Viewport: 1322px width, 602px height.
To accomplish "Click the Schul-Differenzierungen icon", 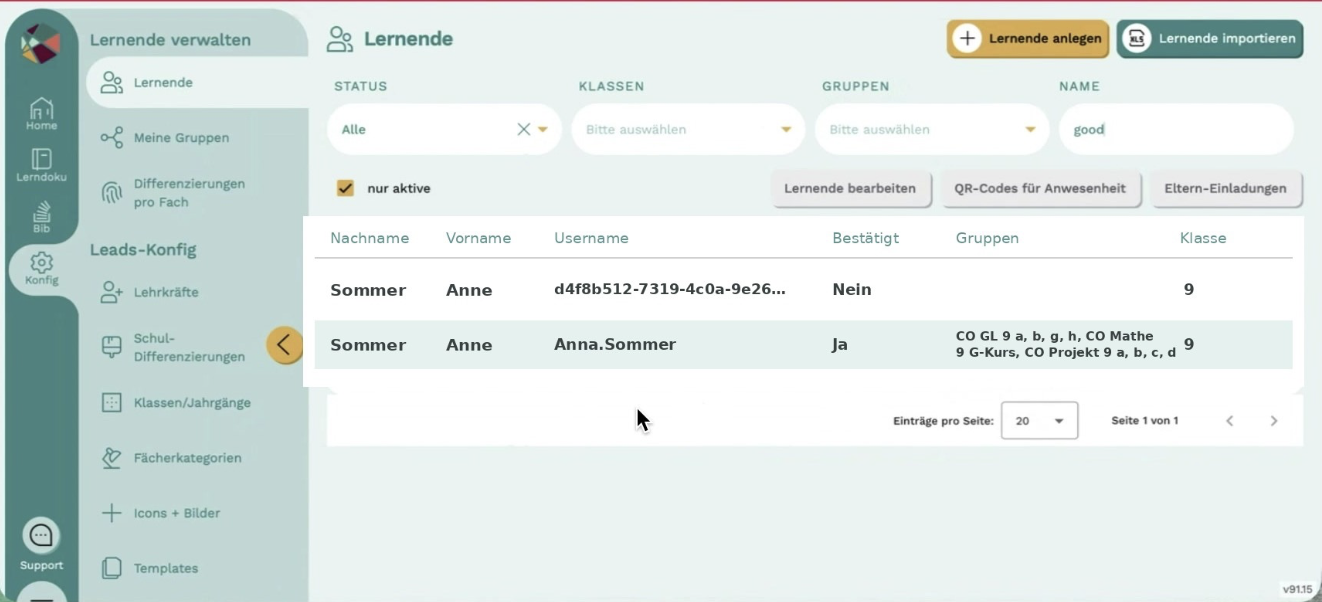I will click(112, 347).
